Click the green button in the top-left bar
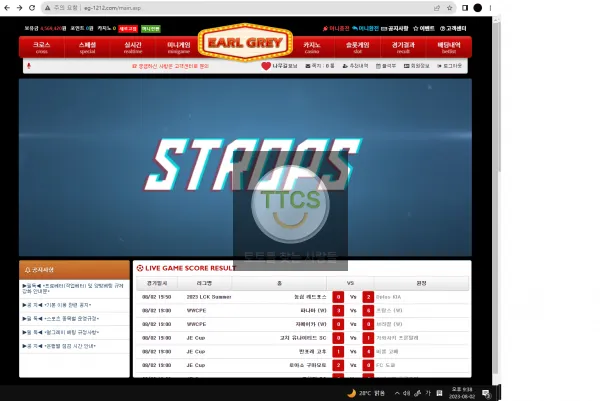The image size is (600, 401). click(x=151, y=29)
